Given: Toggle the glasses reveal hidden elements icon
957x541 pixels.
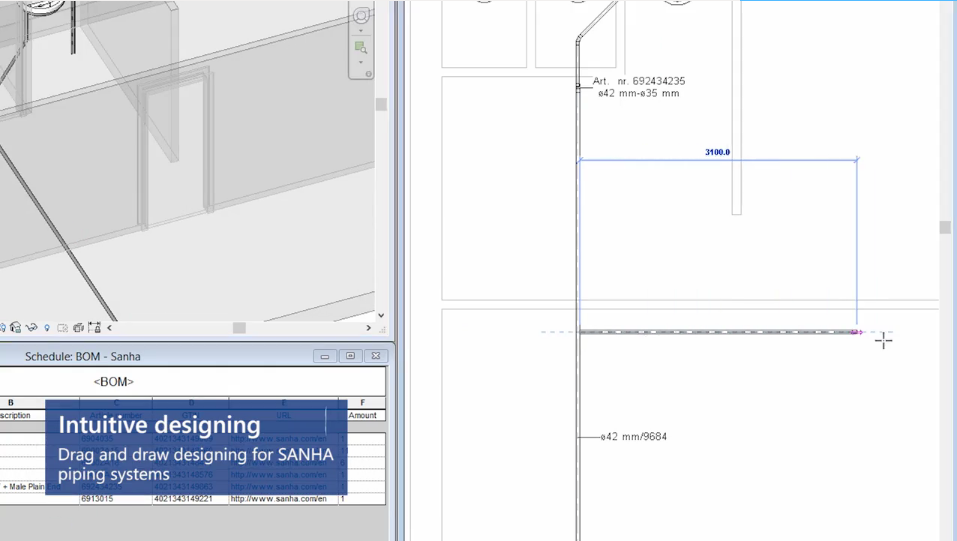Looking at the screenshot, I should point(32,328).
